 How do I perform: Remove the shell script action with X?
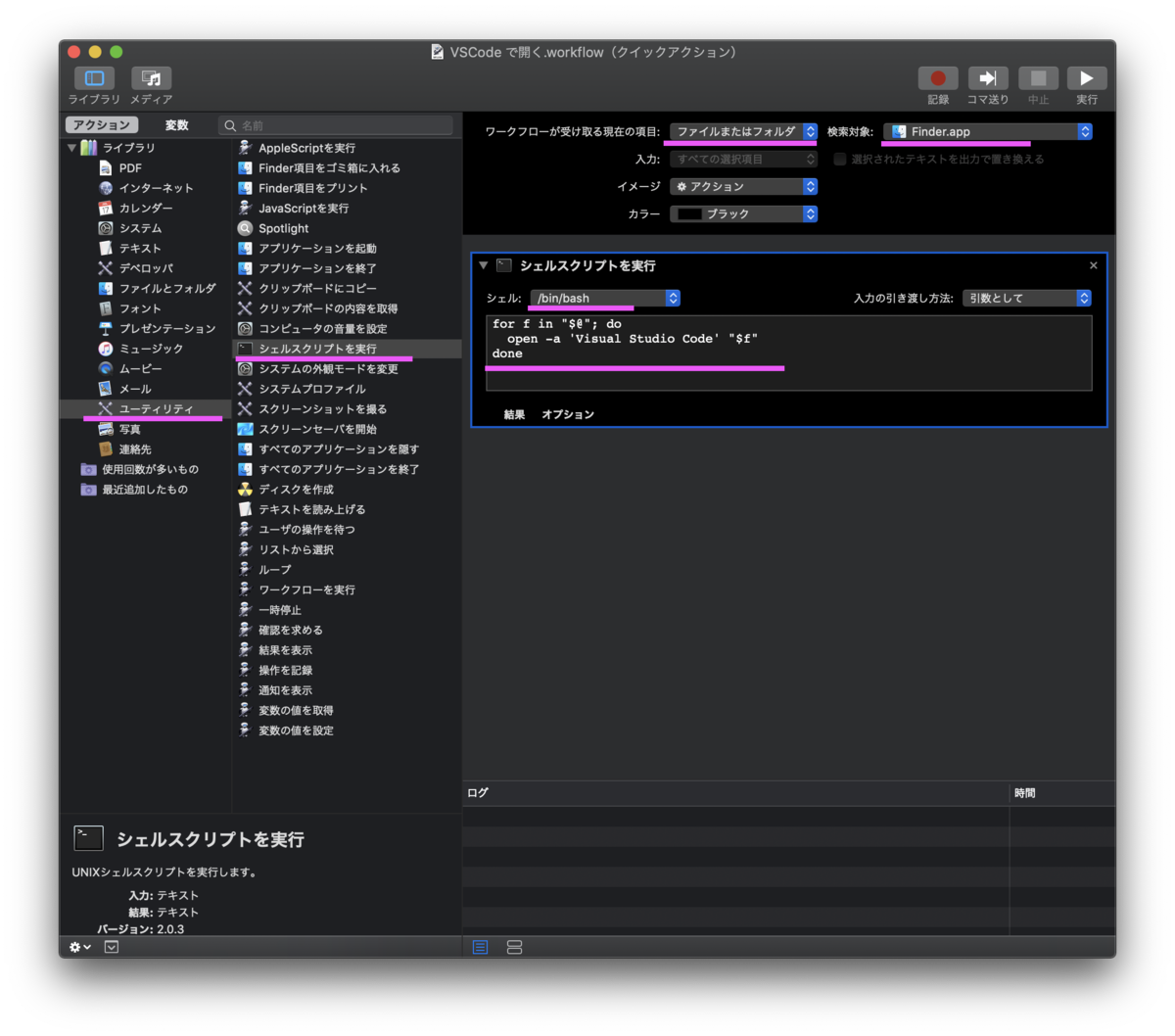coord(1094,265)
